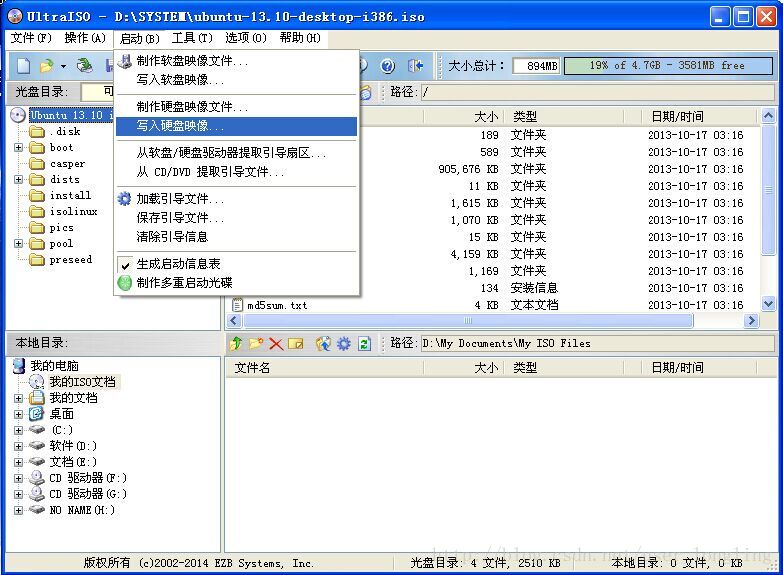The height and width of the screenshot is (575, 783).
Task: Click the green disc icon beside 制作多重启动光碟
Action: pyautogui.click(x=124, y=283)
